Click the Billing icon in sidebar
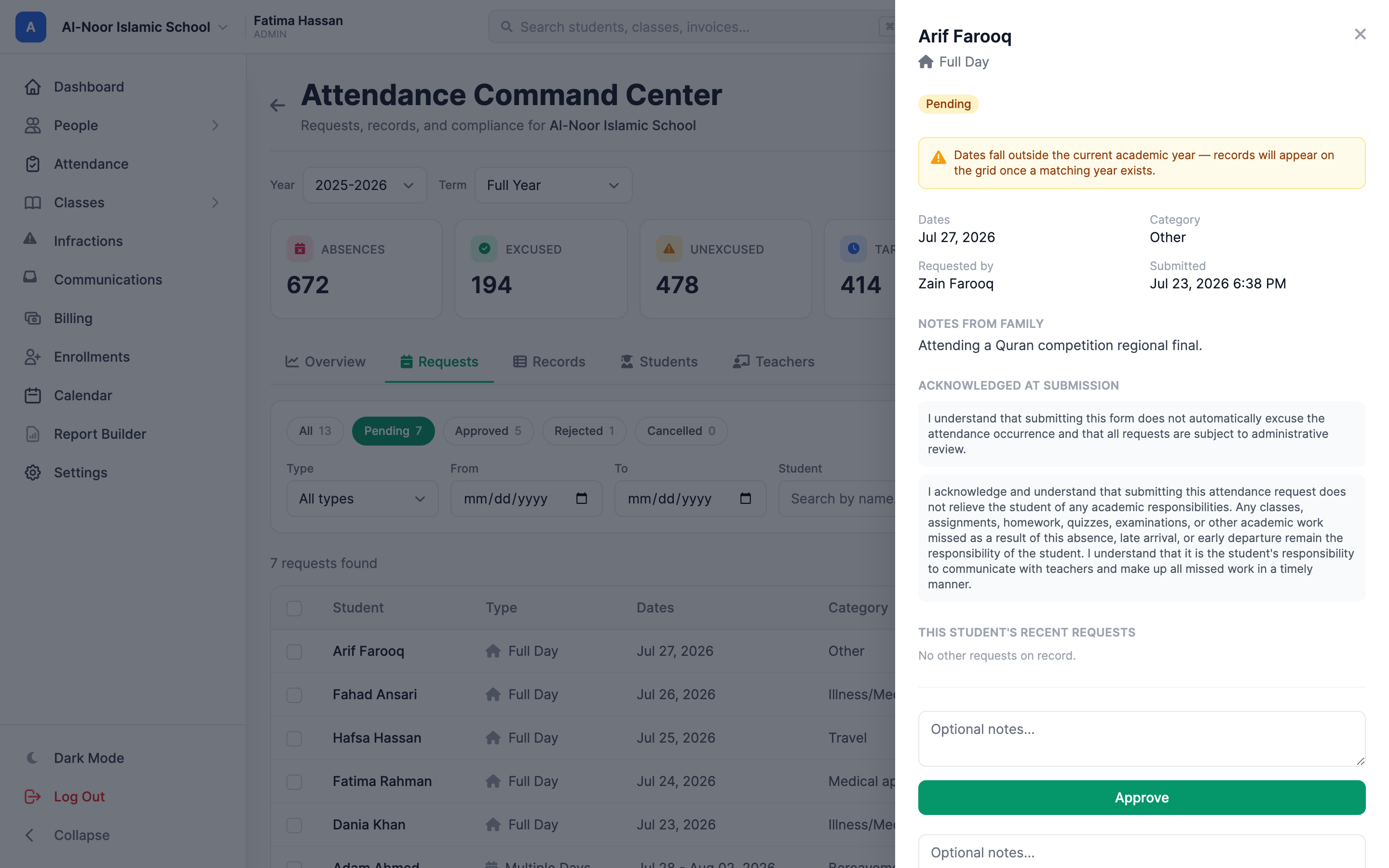Screen dimensions: 1389x868 (33, 318)
